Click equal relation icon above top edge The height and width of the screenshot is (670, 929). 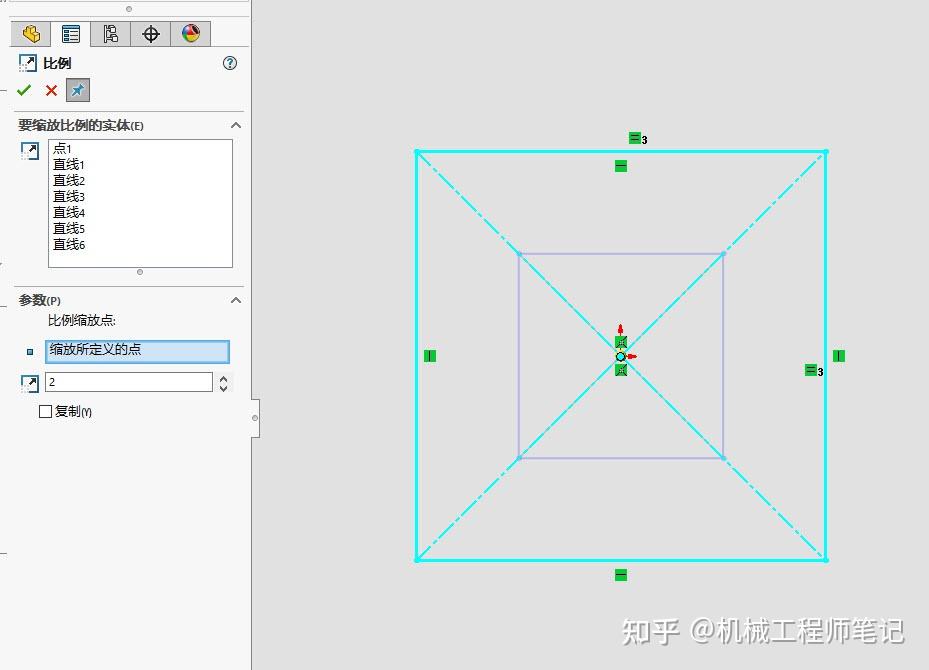tap(635, 138)
